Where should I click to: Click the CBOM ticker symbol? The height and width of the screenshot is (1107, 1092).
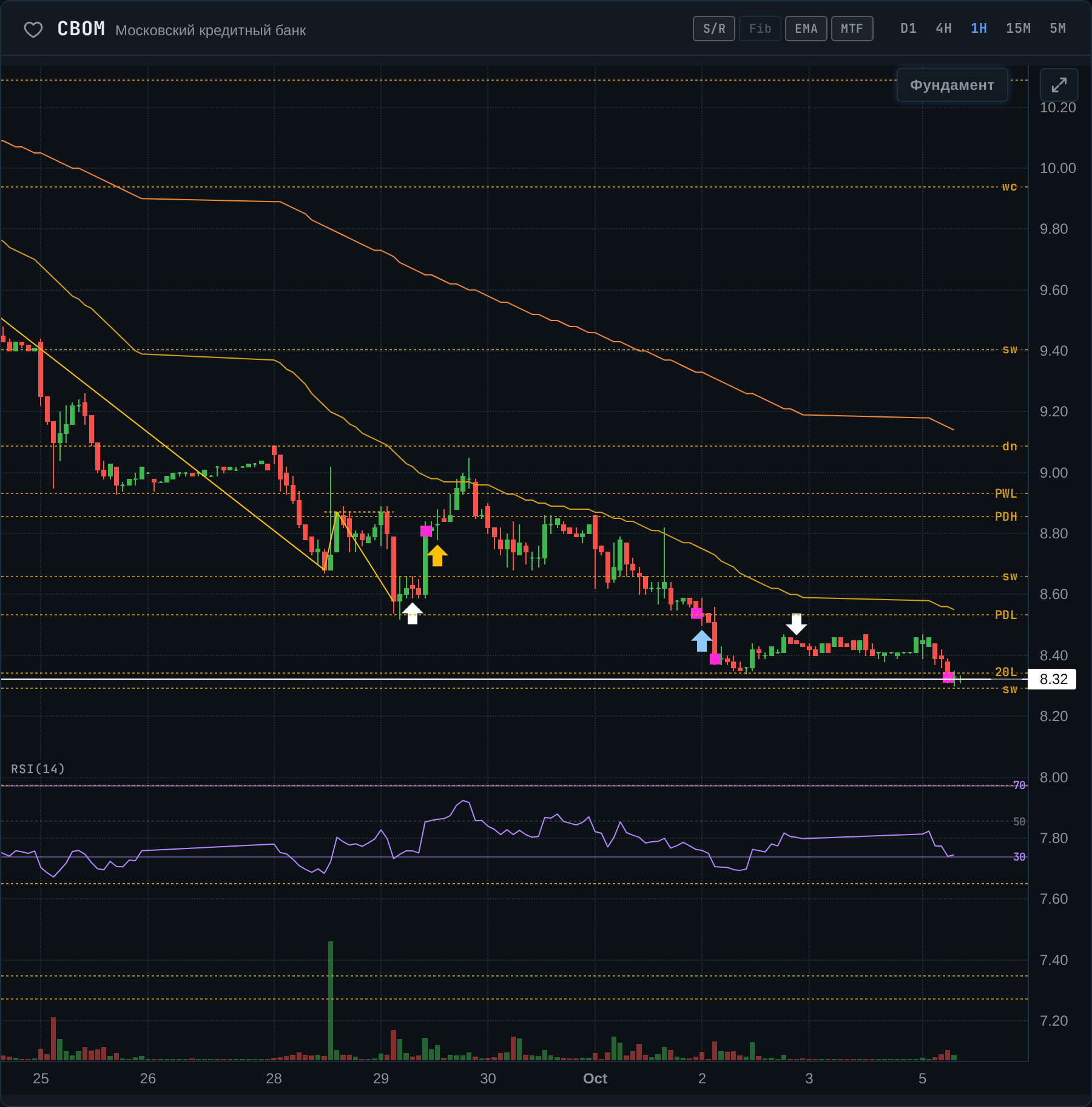[81, 29]
